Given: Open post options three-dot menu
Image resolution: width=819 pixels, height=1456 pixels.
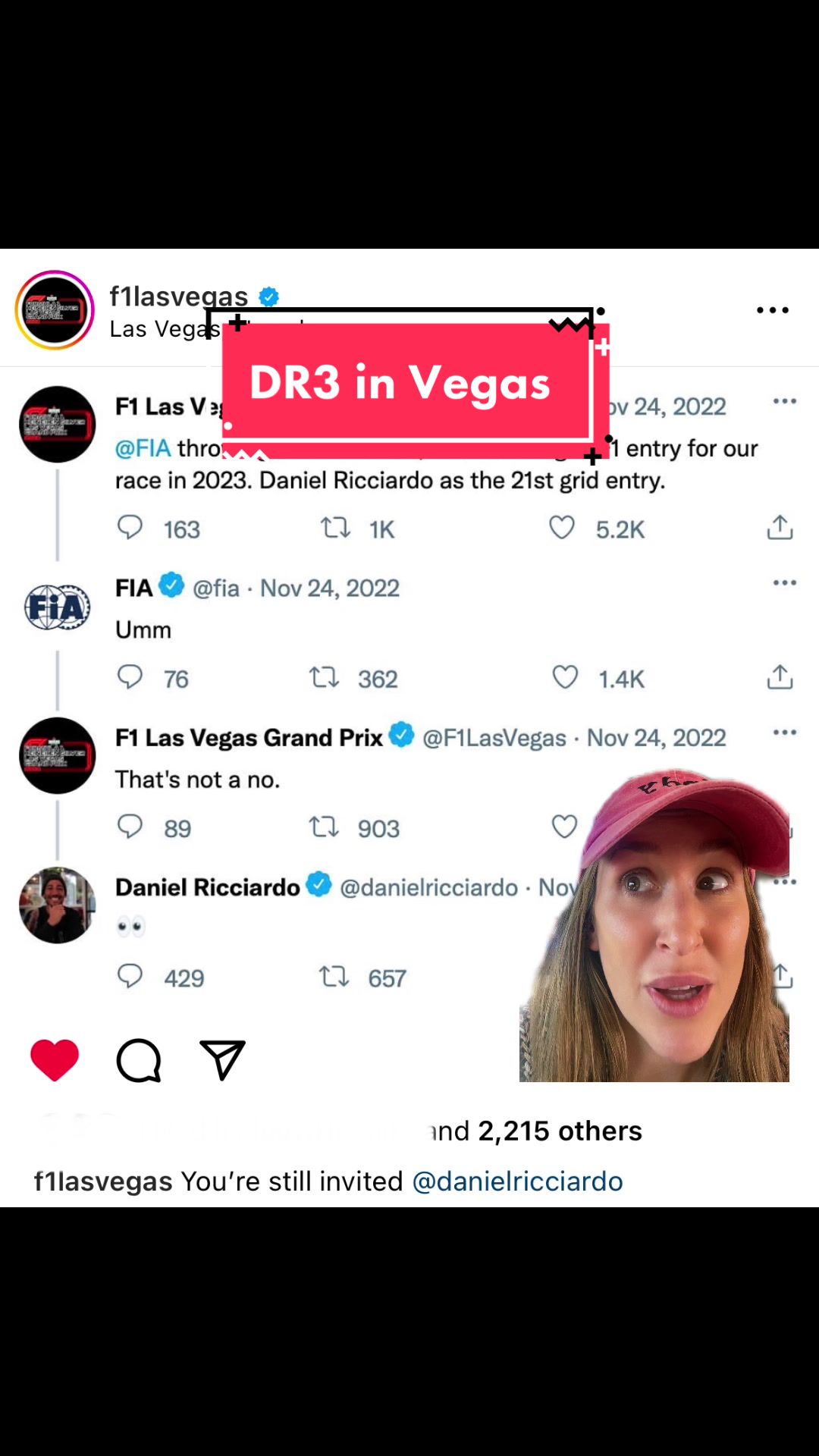Looking at the screenshot, I should tap(773, 310).
